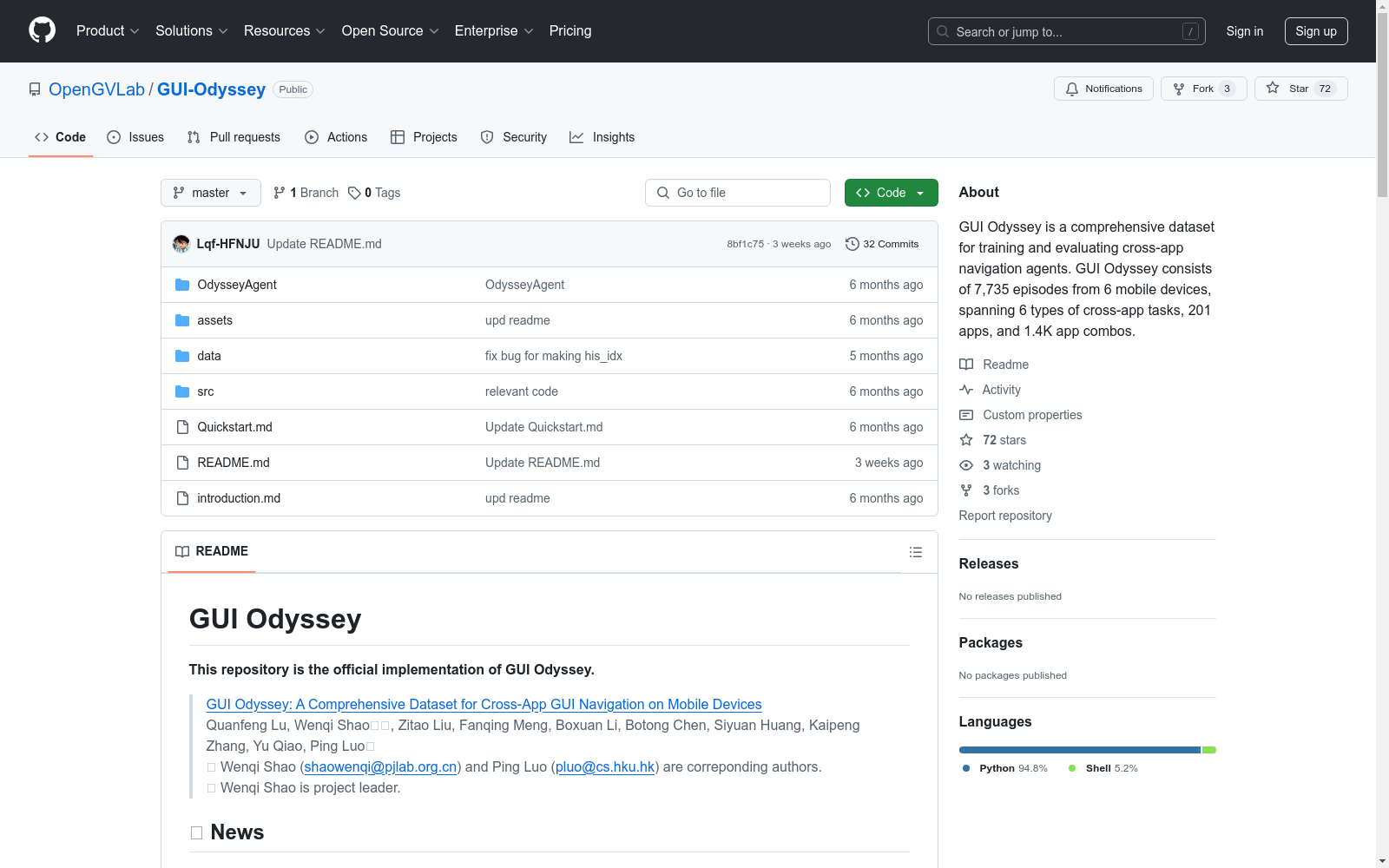Open the Pull requests tab
Screen dimensions: 1389x868
tap(234, 137)
